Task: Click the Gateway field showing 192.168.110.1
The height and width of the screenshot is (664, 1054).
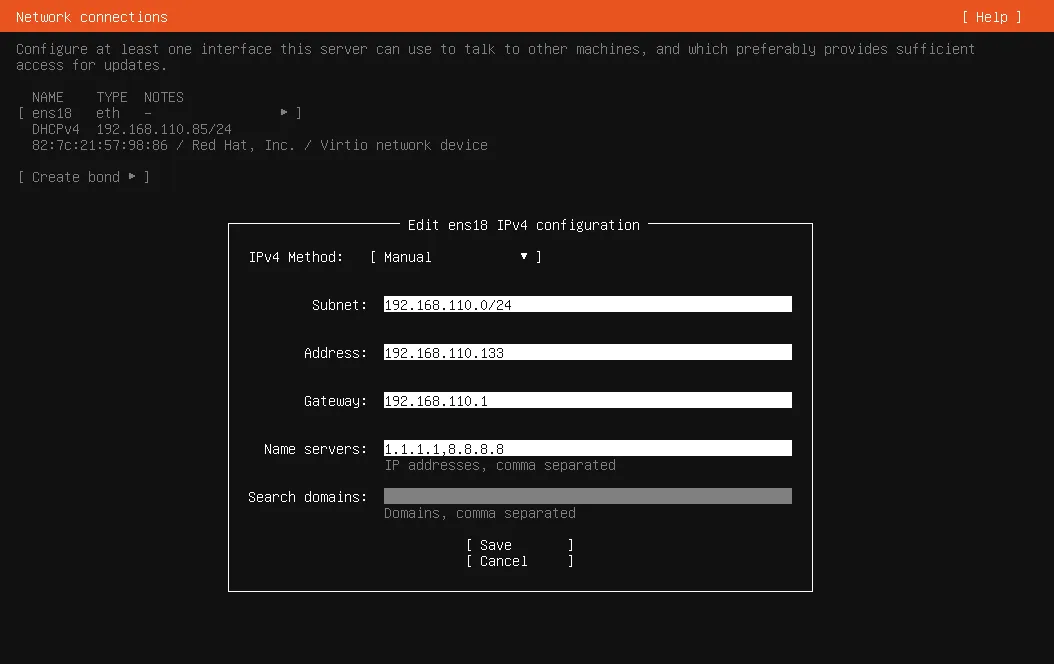Action: point(587,400)
